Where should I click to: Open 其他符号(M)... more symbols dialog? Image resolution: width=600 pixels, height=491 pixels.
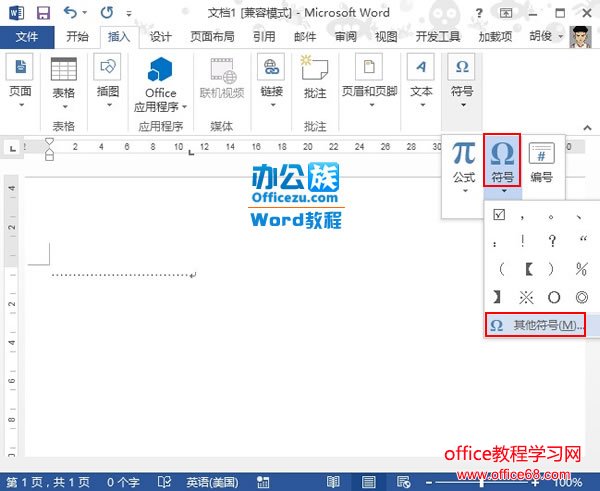pos(535,325)
